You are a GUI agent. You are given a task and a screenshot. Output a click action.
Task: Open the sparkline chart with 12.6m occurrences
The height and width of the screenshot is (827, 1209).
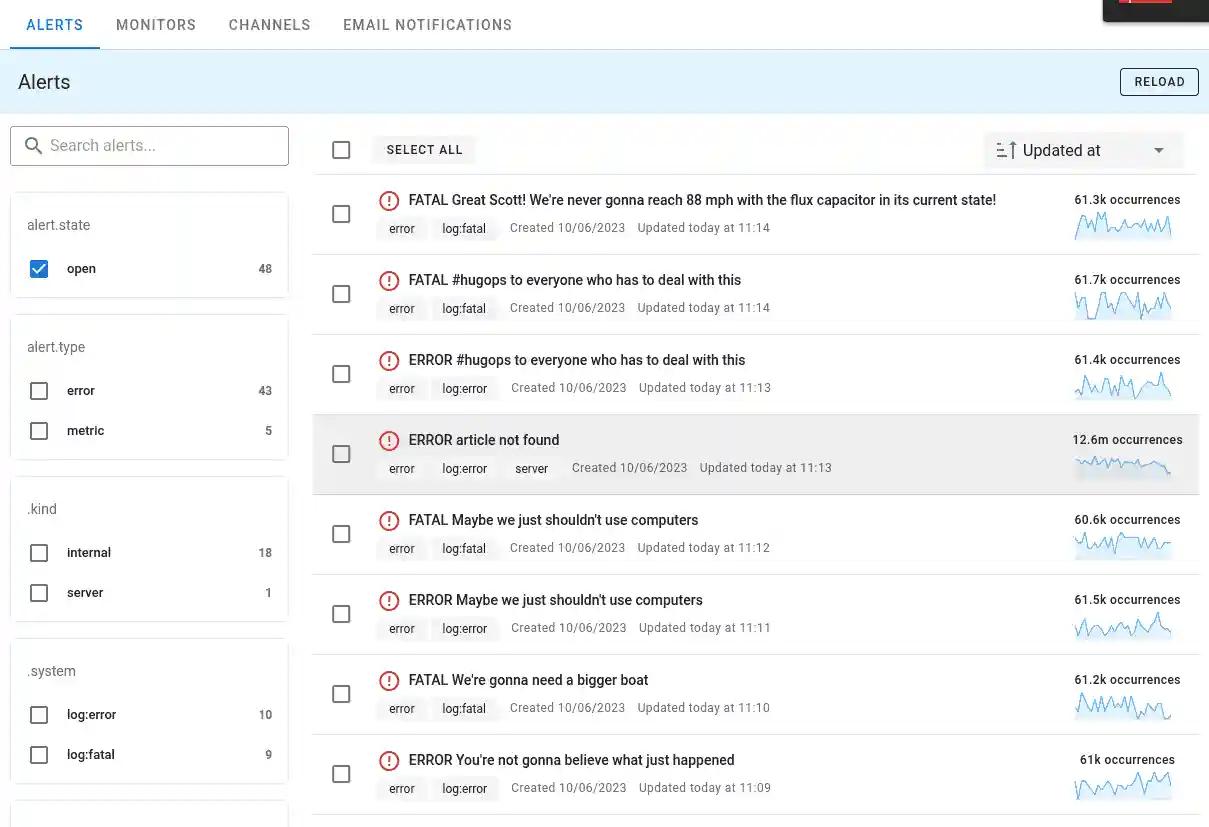[1122, 465]
